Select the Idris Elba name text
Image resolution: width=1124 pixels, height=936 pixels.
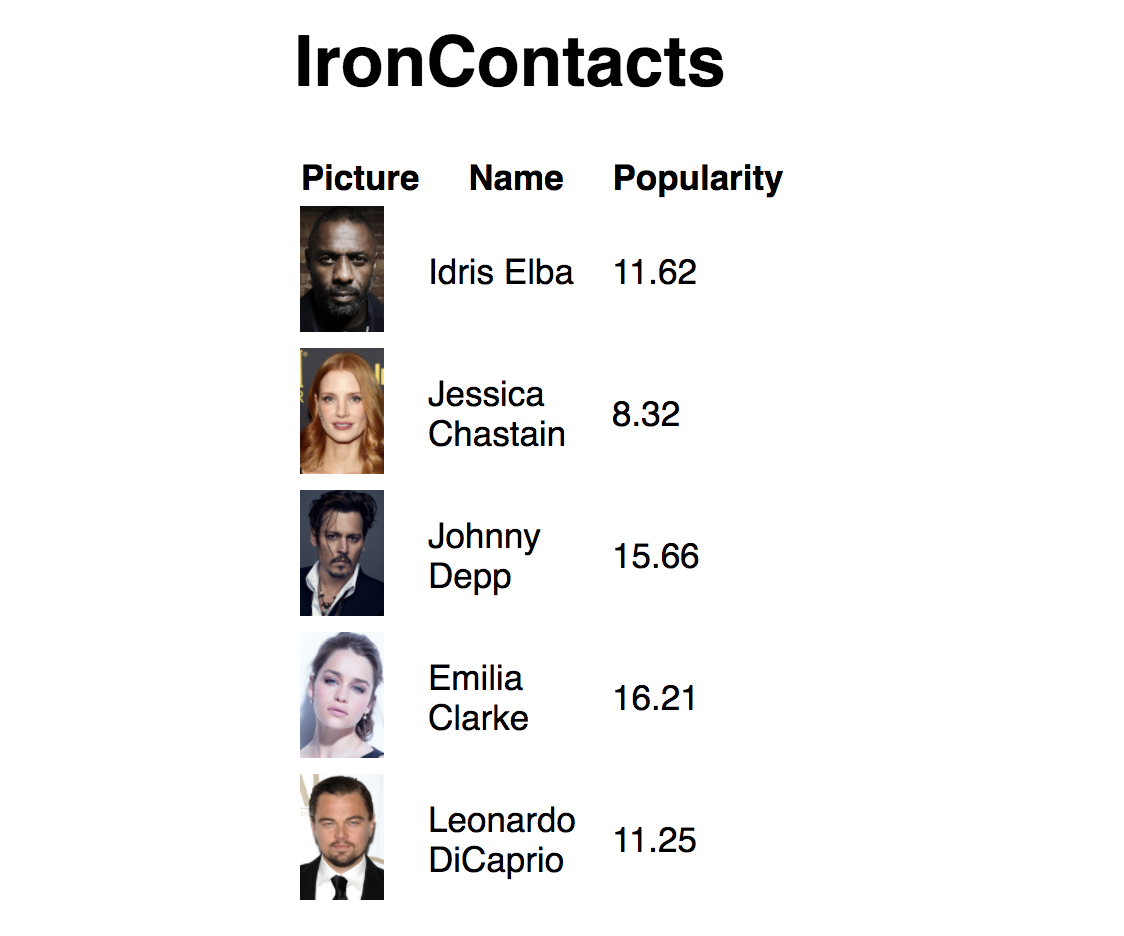[x=500, y=272]
